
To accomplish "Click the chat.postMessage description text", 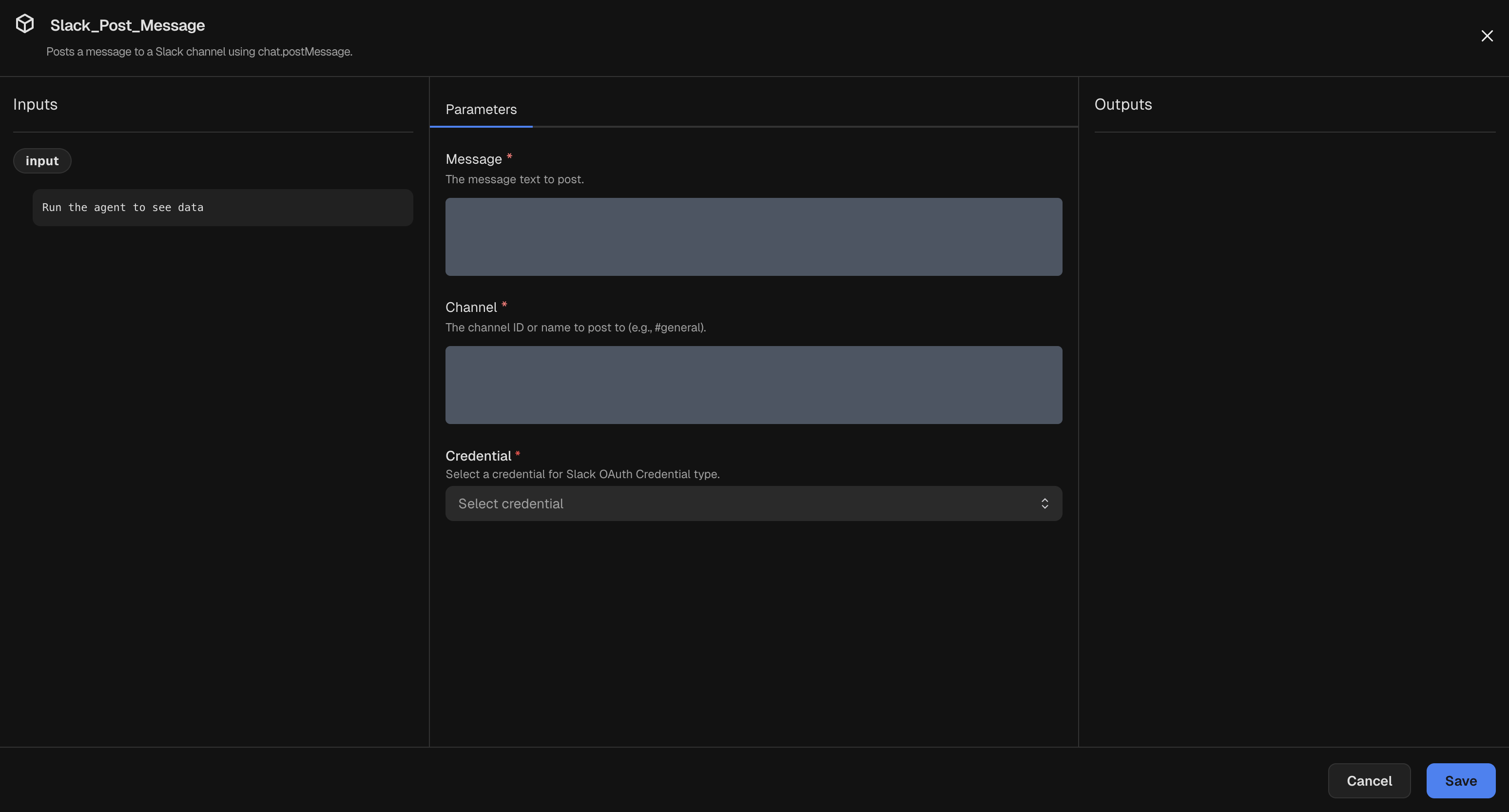I will 199,52.
